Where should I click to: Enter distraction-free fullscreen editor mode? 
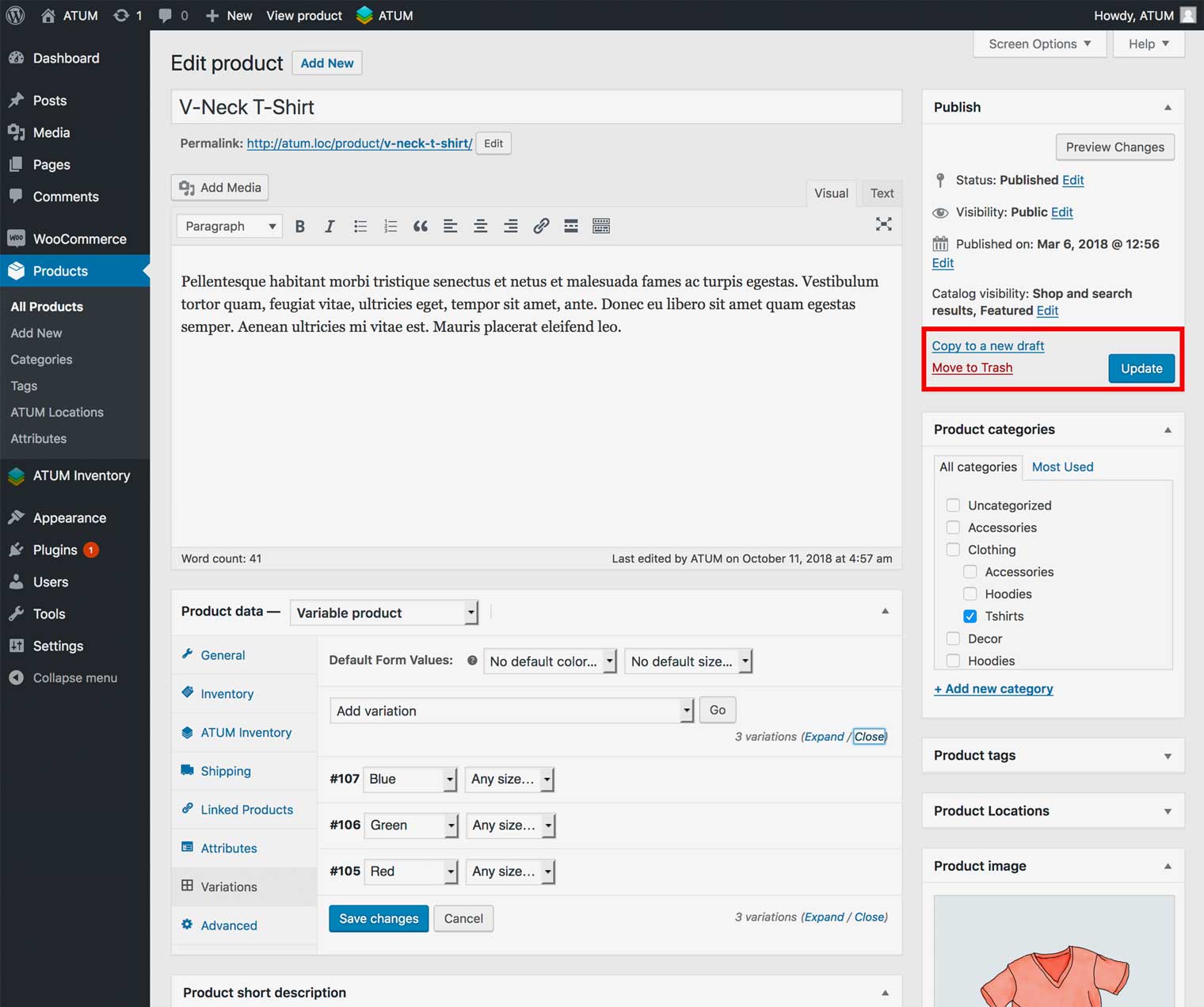(883, 224)
